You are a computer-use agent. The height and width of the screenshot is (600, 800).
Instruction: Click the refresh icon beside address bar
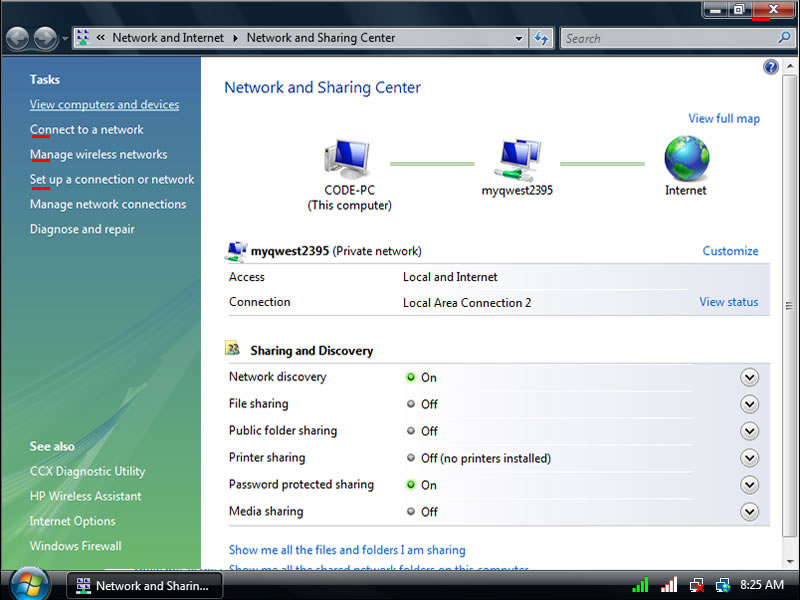coord(542,38)
